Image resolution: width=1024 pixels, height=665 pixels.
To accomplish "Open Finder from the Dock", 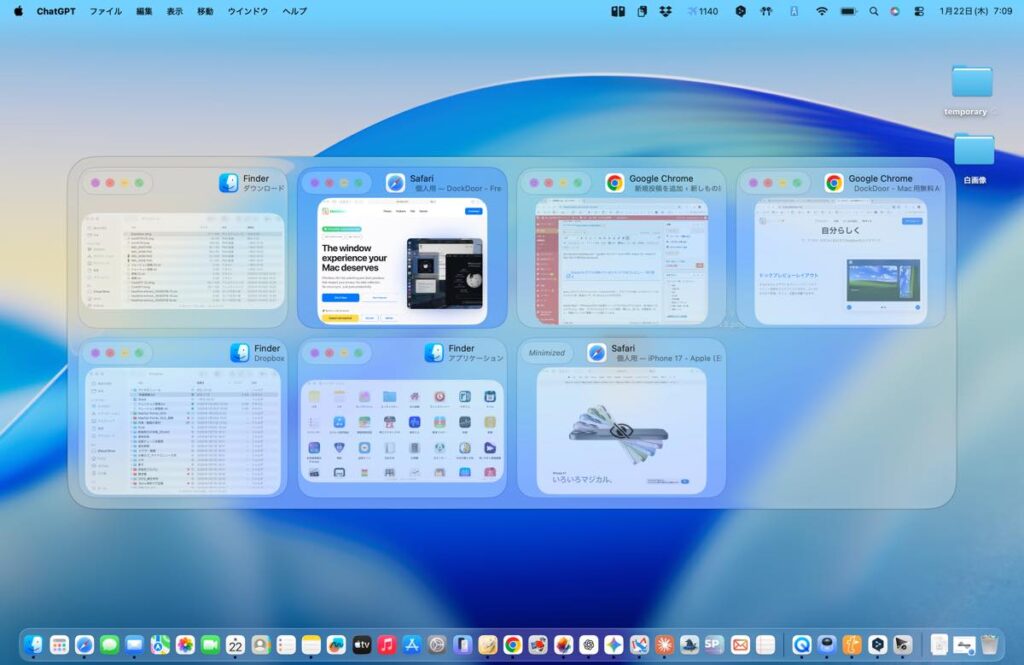I will (33, 645).
